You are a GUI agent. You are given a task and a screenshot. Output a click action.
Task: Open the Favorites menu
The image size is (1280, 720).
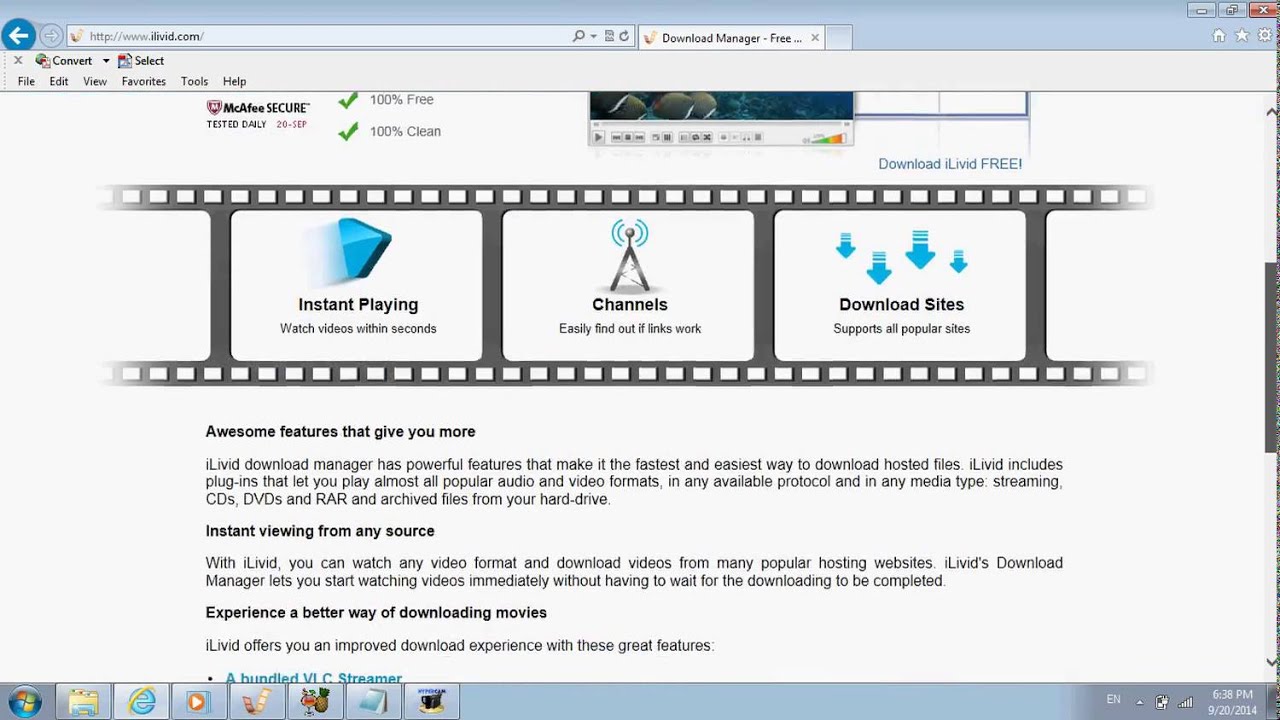pyautogui.click(x=144, y=82)
